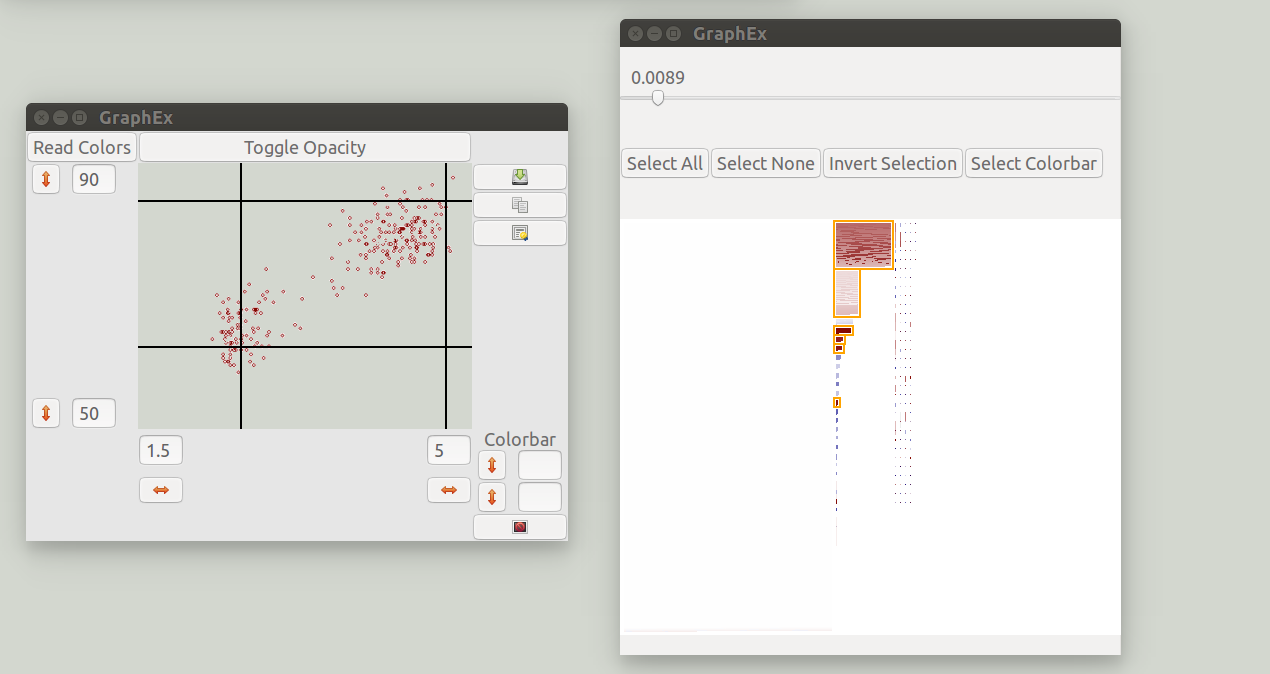Click the save/download icon button
Screen dimensions: 1270x674
pos(520,177)
